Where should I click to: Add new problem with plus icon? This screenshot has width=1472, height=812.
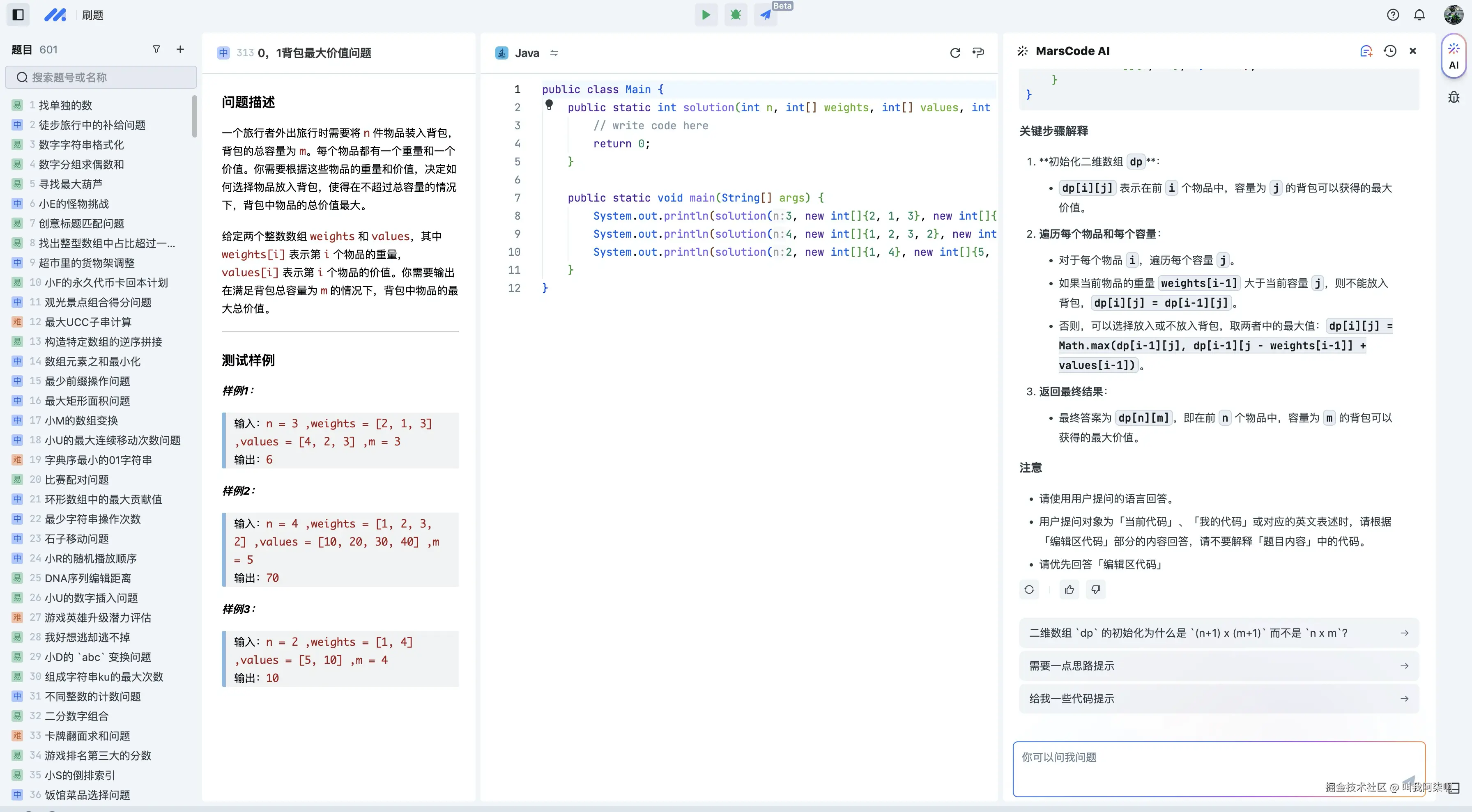tap(180, 49)
